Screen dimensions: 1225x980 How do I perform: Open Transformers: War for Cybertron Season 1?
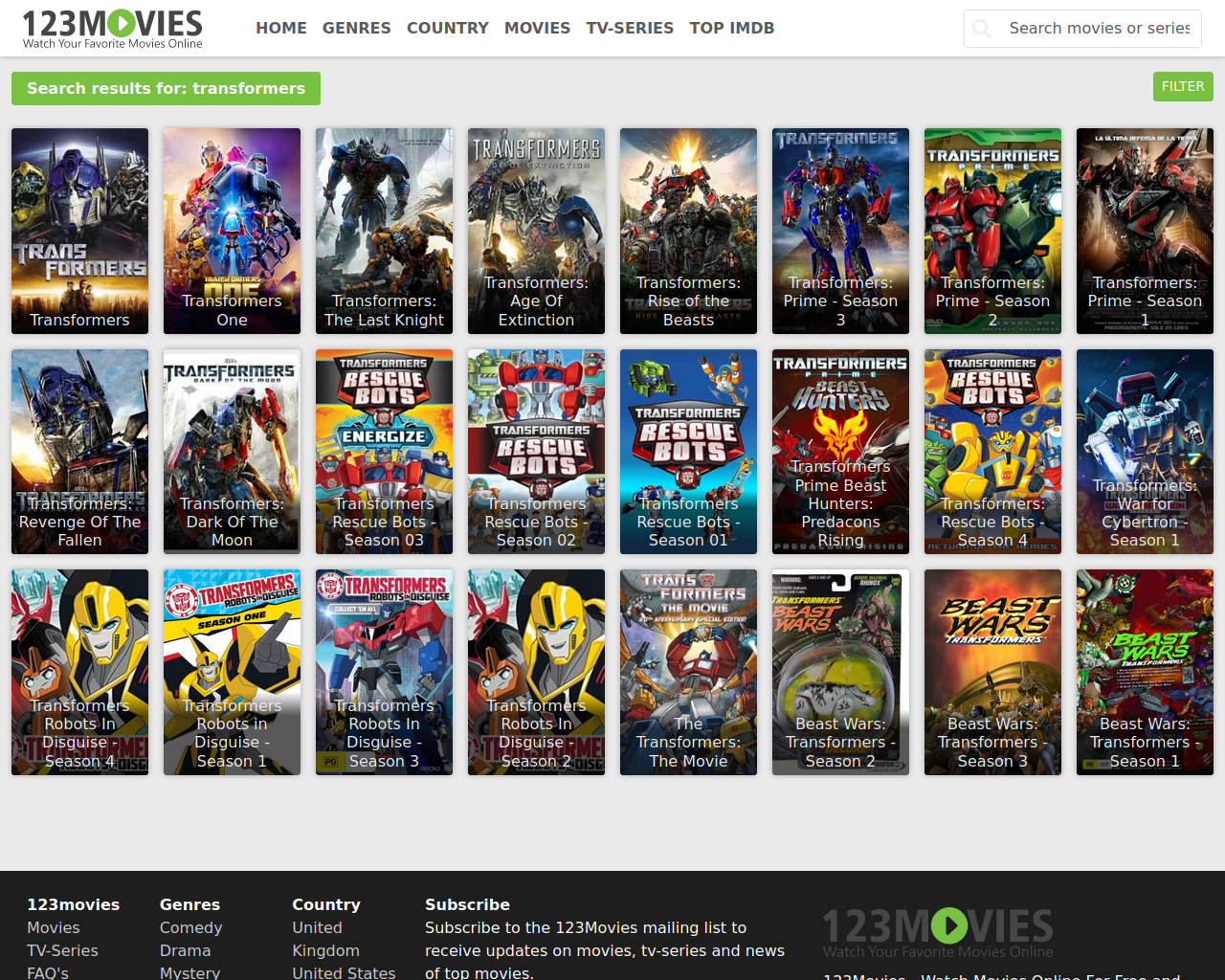pyautogui.click(x=1145, y=452)
